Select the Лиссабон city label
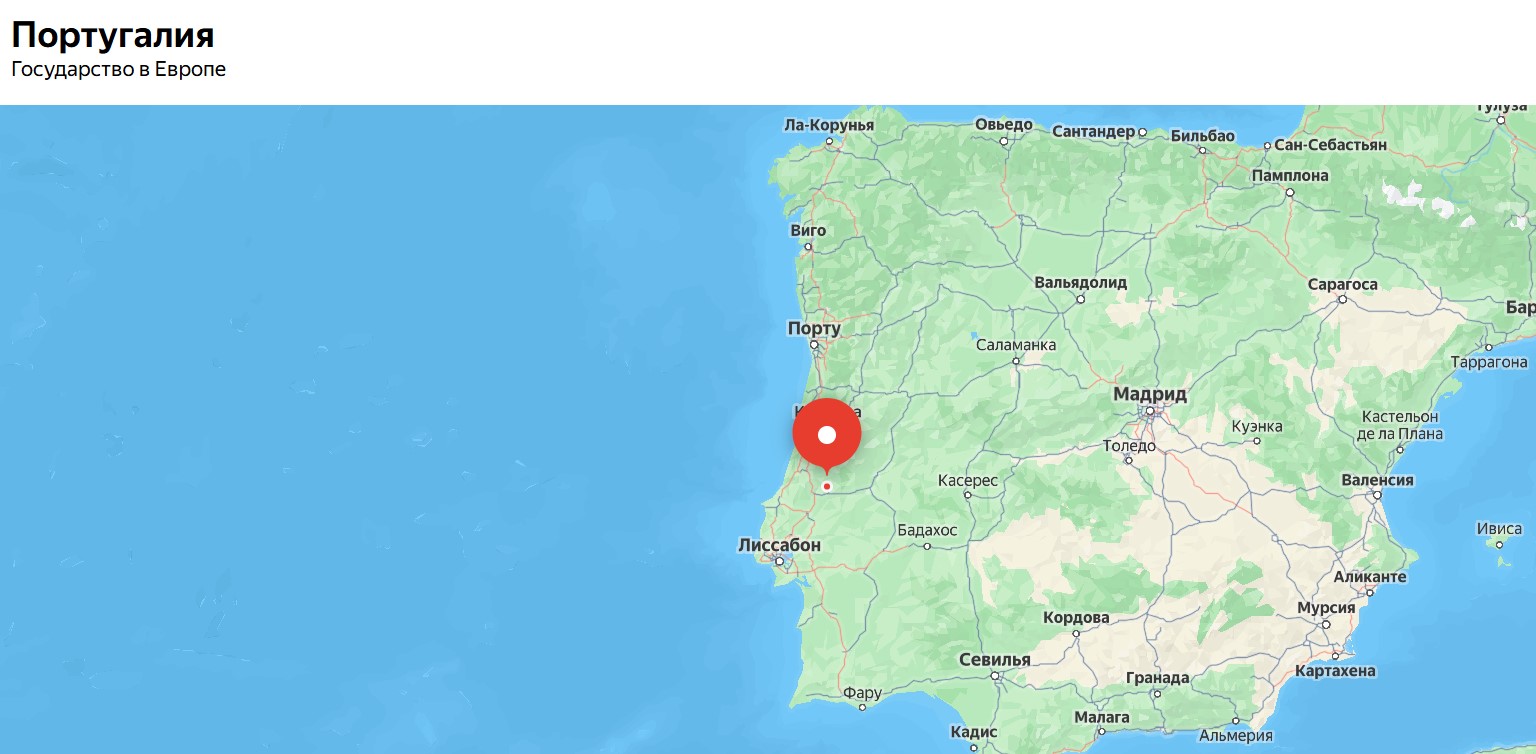This screenshot has height=754, width=1536. (x=779, y=545)
